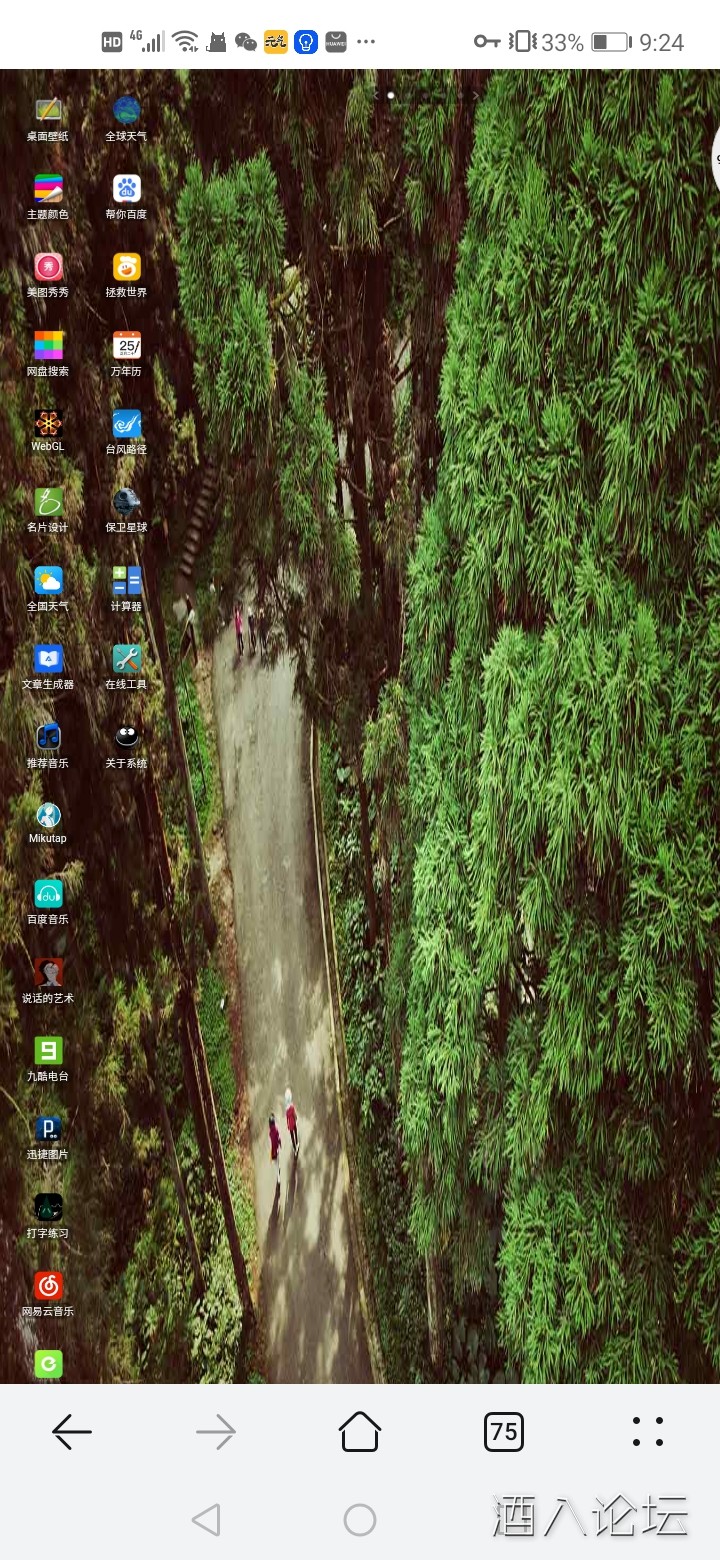Open the 迅捷图片 image app
Screen dimensions: 720x1560
pos(48,1129)
